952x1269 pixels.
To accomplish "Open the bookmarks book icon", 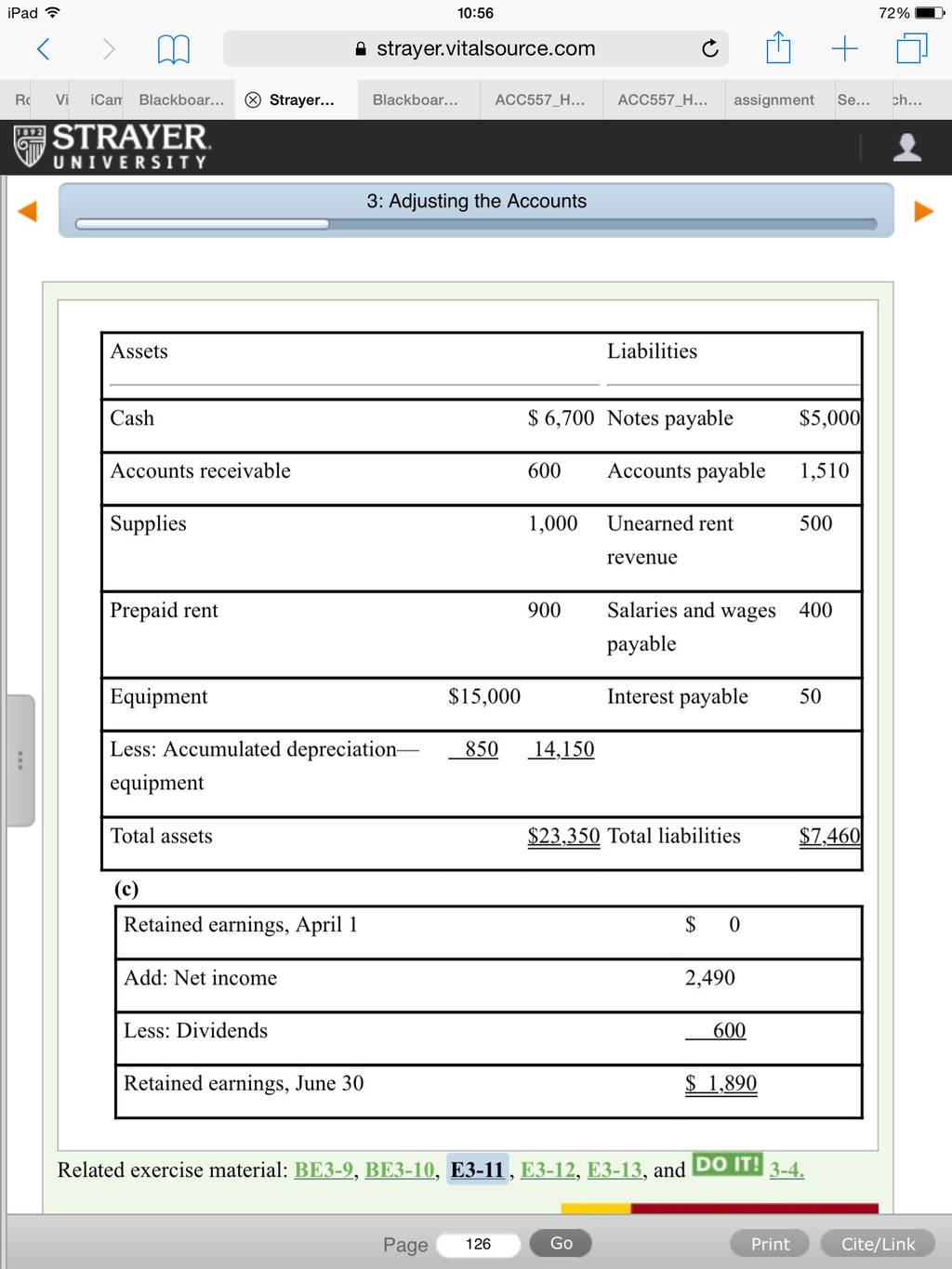I will click(173, 48).
